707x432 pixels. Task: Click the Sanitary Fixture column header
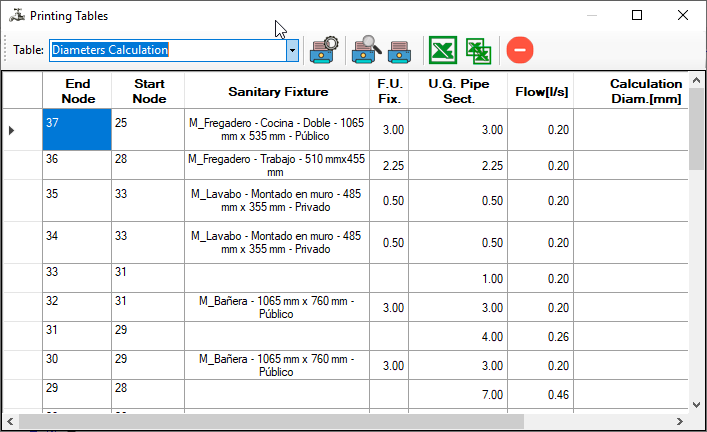[x=277, y=91]
